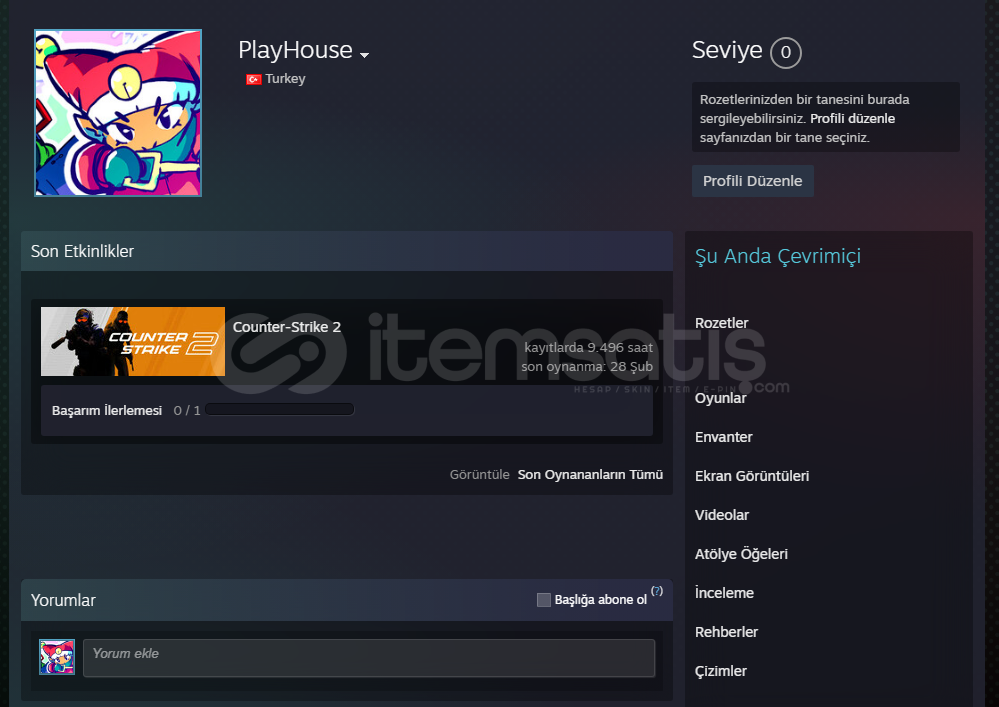
Task: Expand the PlayHouse name history dropdown arrow
Action: (364, 55)
